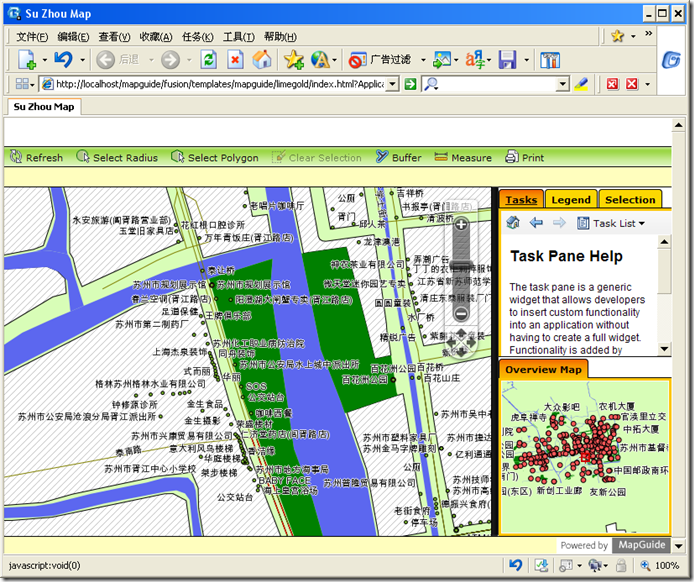Viewport: 694px width, 582px height.
Task: Click the image save picture icon
Action: [442, 60]
